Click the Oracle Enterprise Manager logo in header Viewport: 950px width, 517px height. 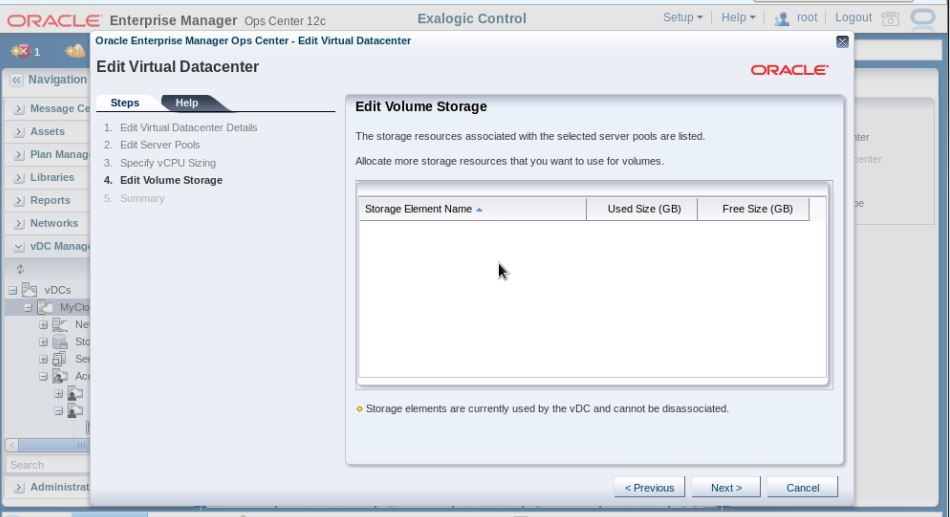coord(55,21)
